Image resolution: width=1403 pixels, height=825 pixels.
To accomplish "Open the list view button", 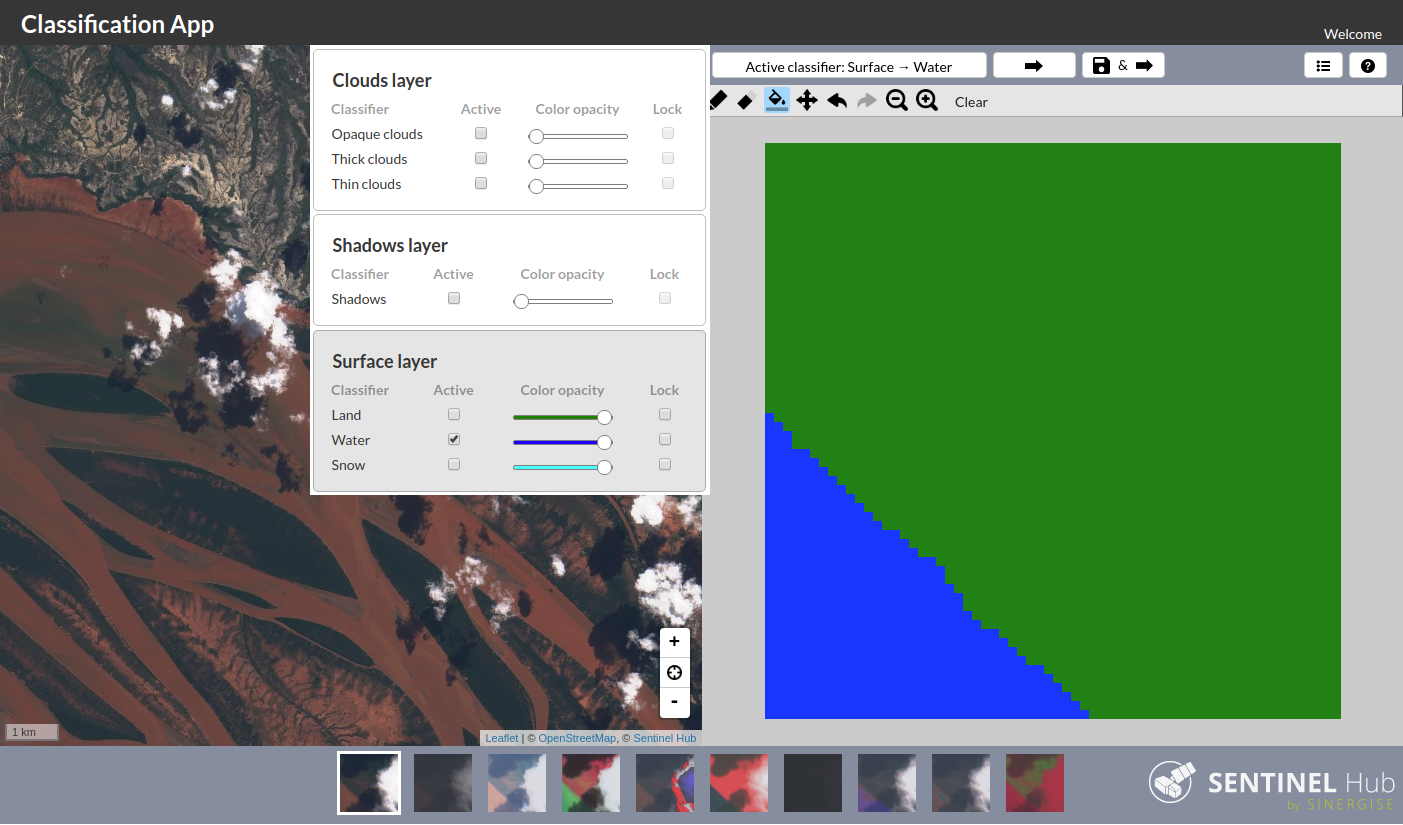I will (1323, 66).
